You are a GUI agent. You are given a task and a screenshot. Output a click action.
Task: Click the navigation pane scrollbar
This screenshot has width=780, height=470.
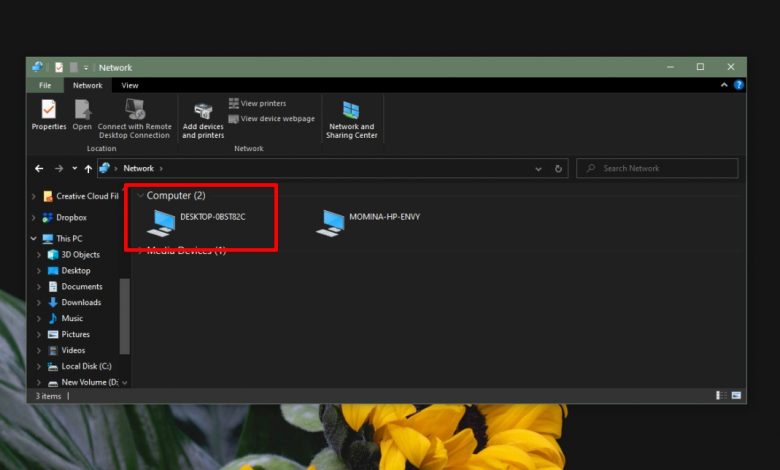click(124, 316)
